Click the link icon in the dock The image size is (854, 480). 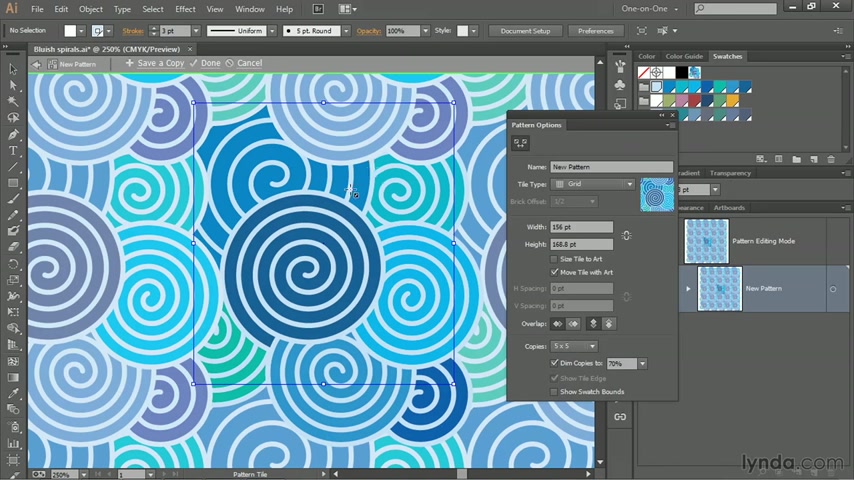point(620,417)
